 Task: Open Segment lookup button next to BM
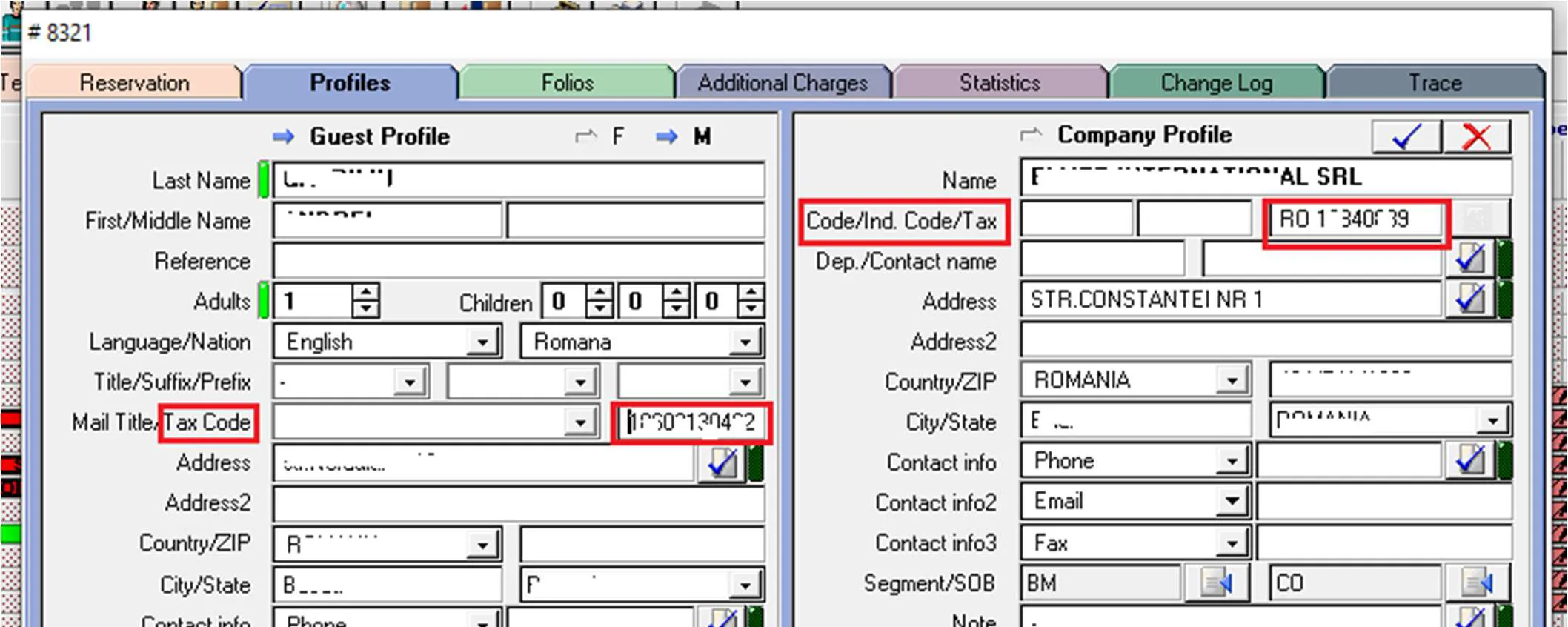pos(1217,583)
